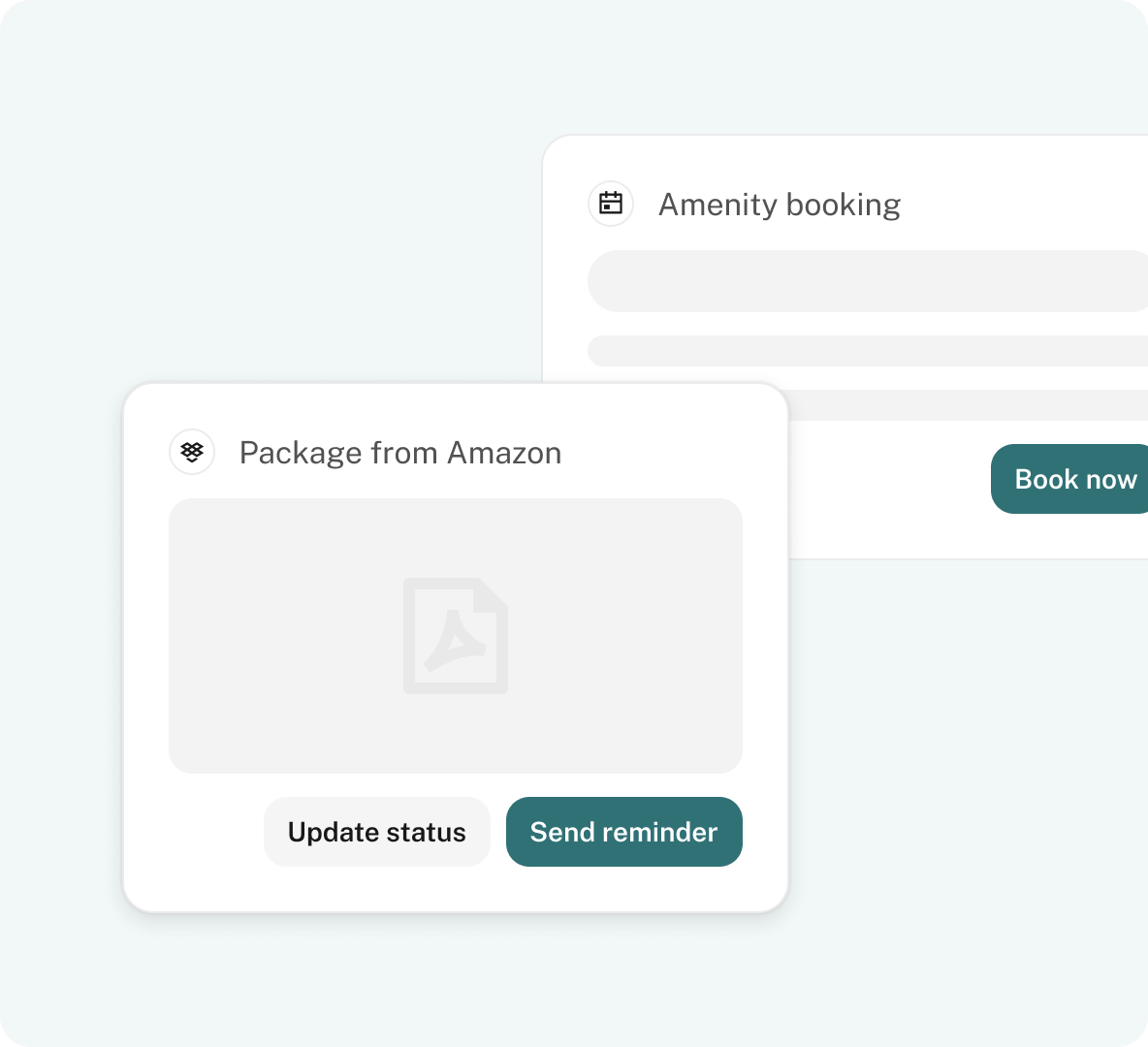Click the Send reminder button
This screenshot has width=1148, height=1047.
(x=623, y=832)
